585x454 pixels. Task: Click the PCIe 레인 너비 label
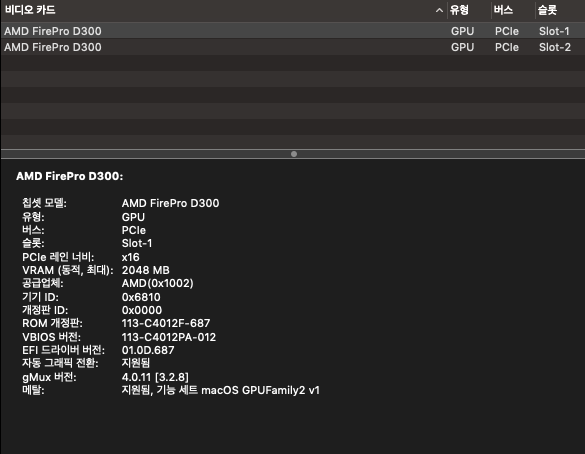pos(58,257)
